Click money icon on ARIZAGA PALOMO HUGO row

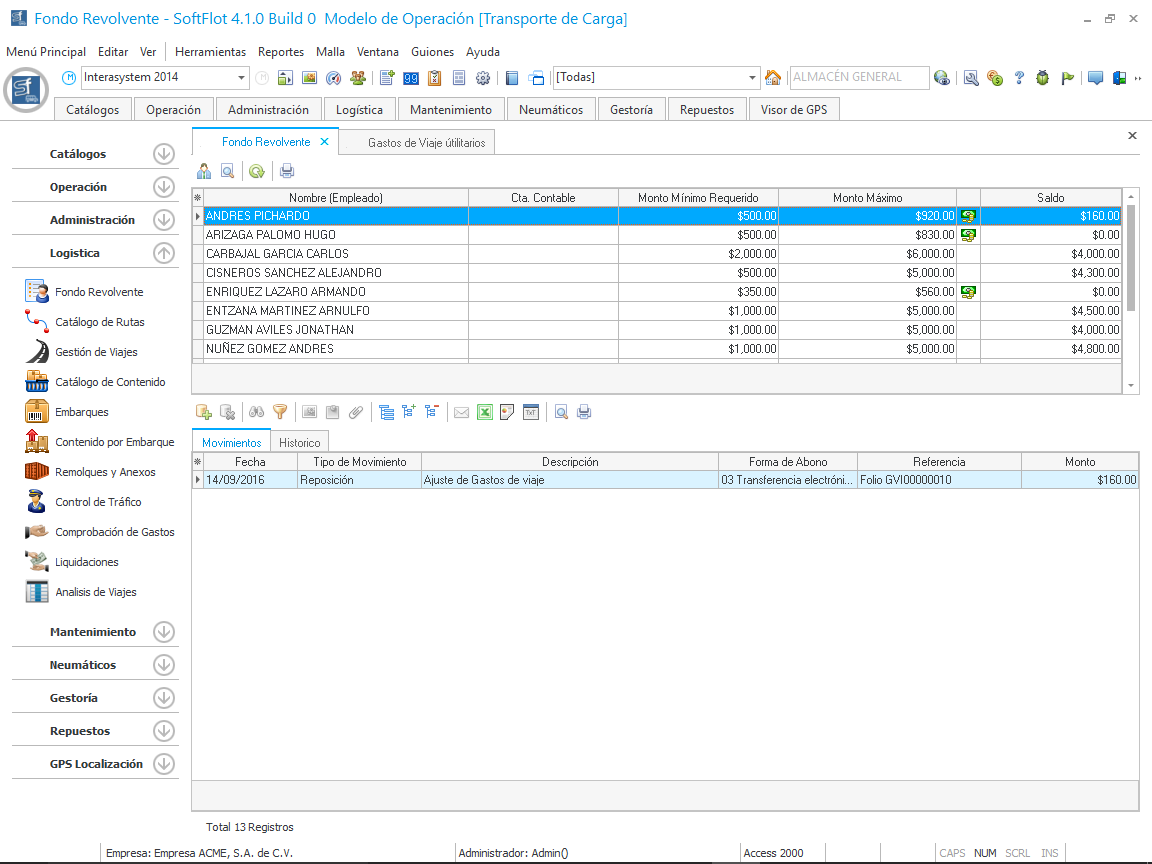click(968, 235)
